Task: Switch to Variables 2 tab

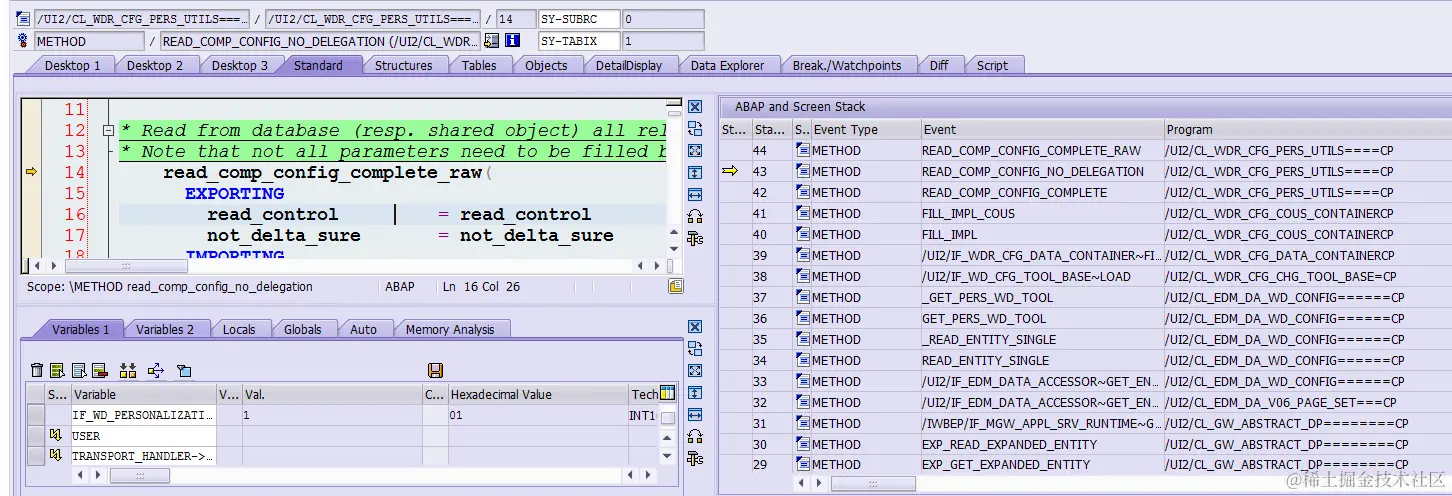Action: coord(166,329)
